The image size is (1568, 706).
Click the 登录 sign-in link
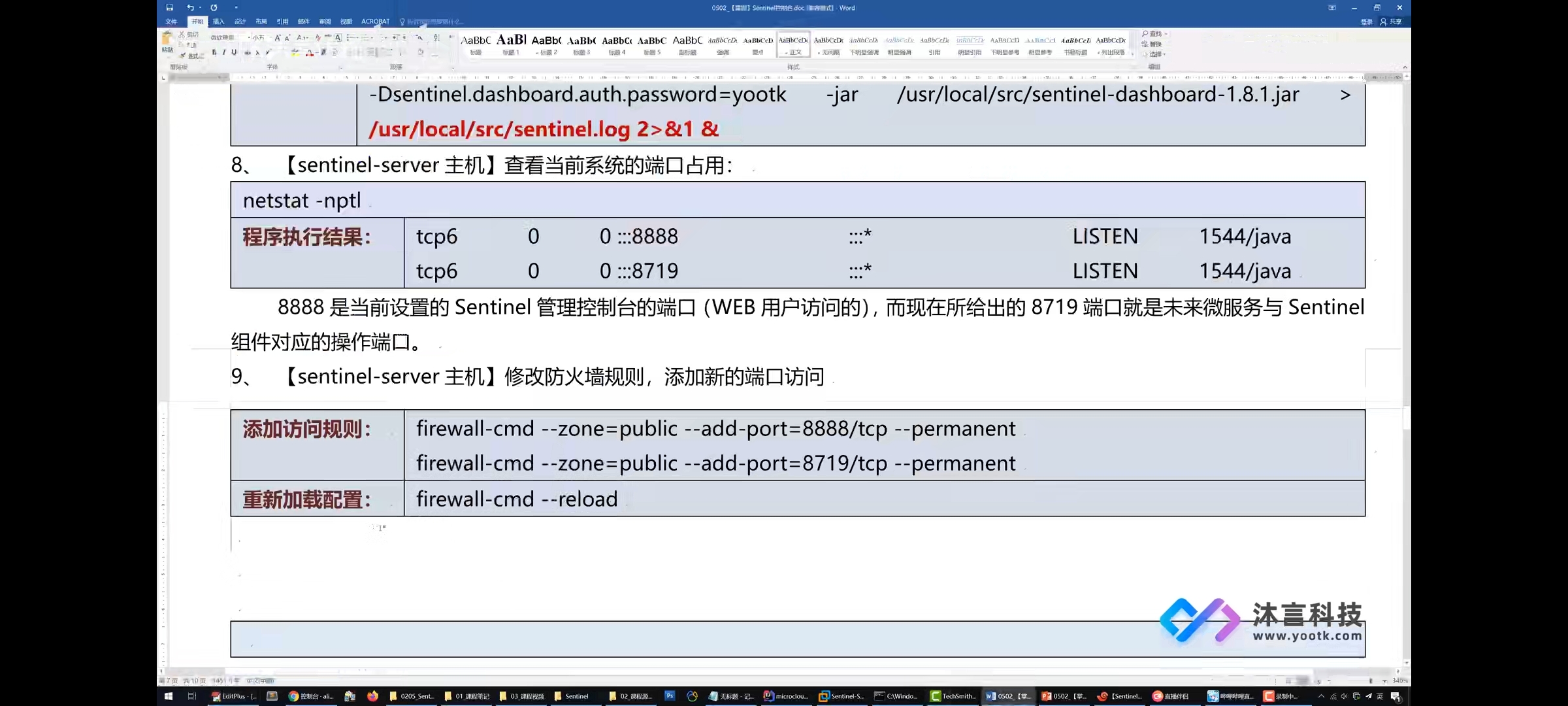pos(1367,22)
